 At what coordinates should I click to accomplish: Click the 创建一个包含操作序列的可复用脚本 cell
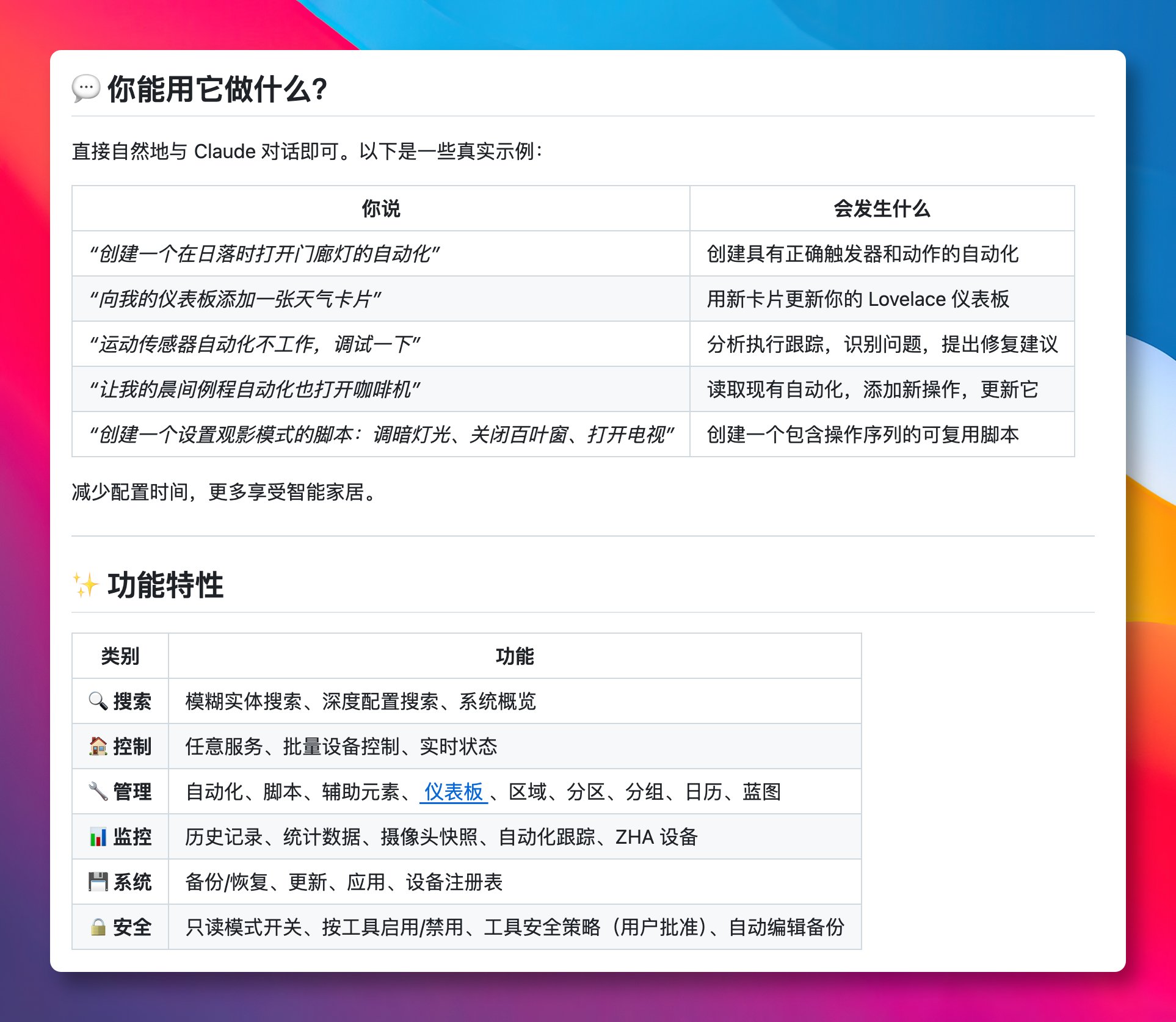pyautogui.click(x=882, y=434)
